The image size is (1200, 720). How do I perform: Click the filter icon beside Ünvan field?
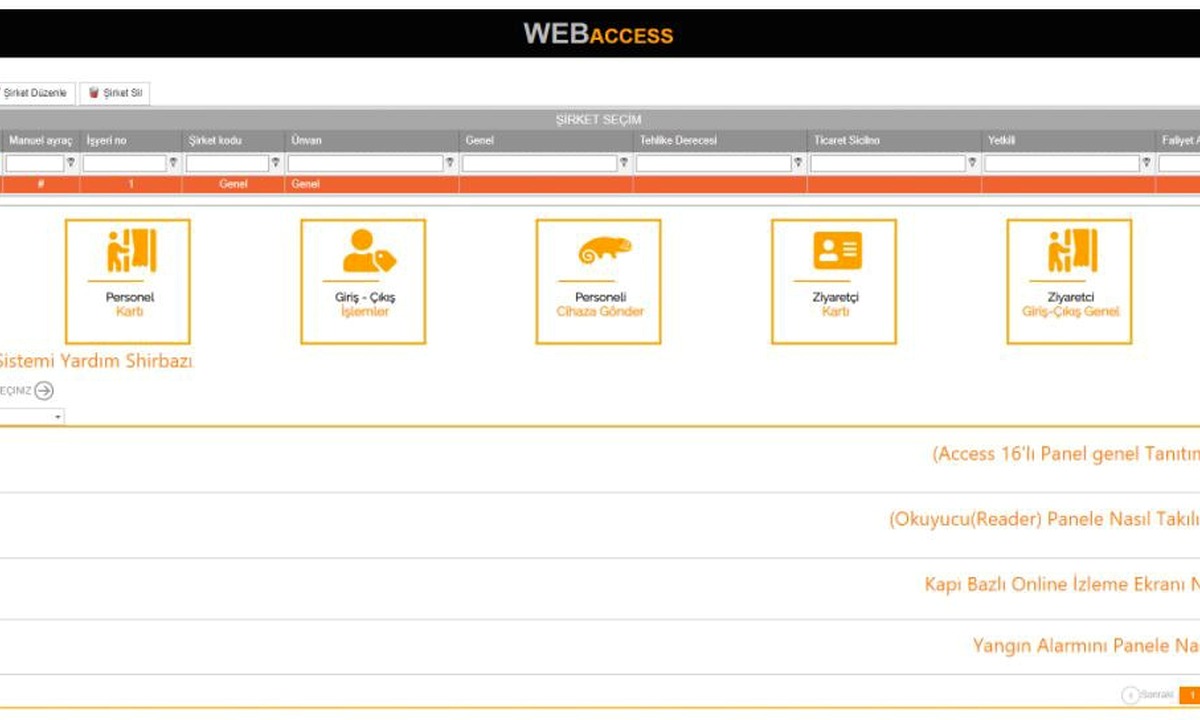449,162
